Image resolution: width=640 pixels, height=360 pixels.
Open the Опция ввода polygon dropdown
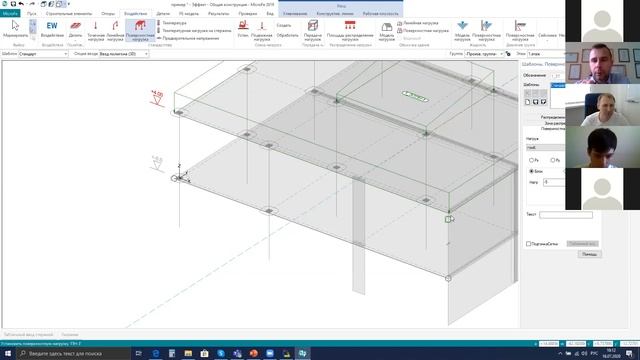(x=124, y=54)
